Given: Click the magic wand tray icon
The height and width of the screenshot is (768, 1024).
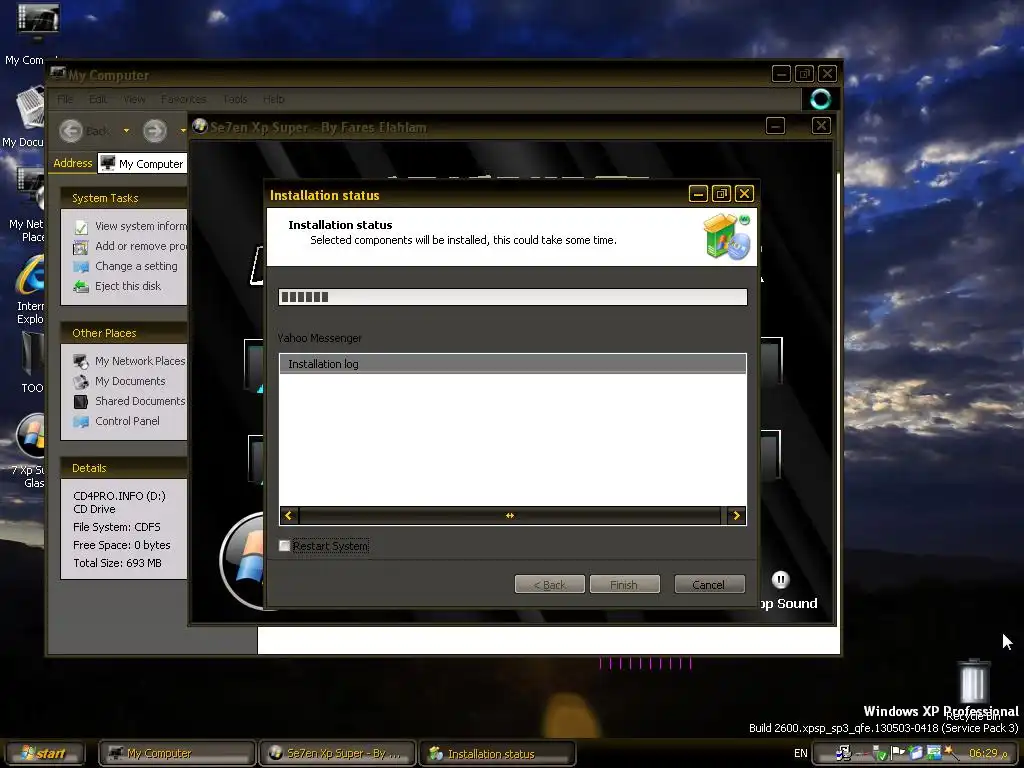Looking at the screenshot, I should click(952, 753).
